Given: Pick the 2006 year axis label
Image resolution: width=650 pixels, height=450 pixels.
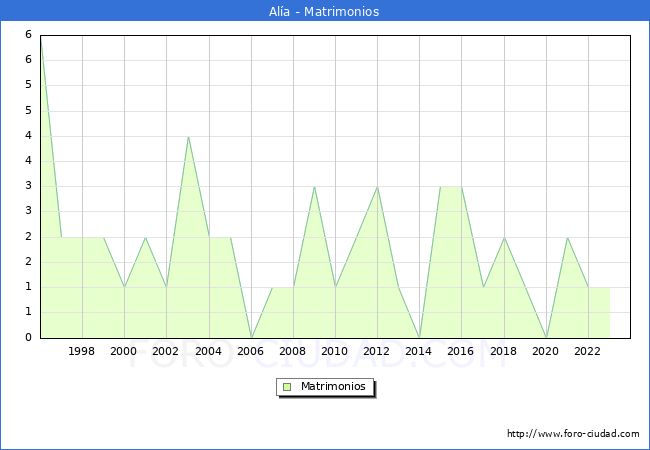Looking at the screenshot, I should [251, 351].
